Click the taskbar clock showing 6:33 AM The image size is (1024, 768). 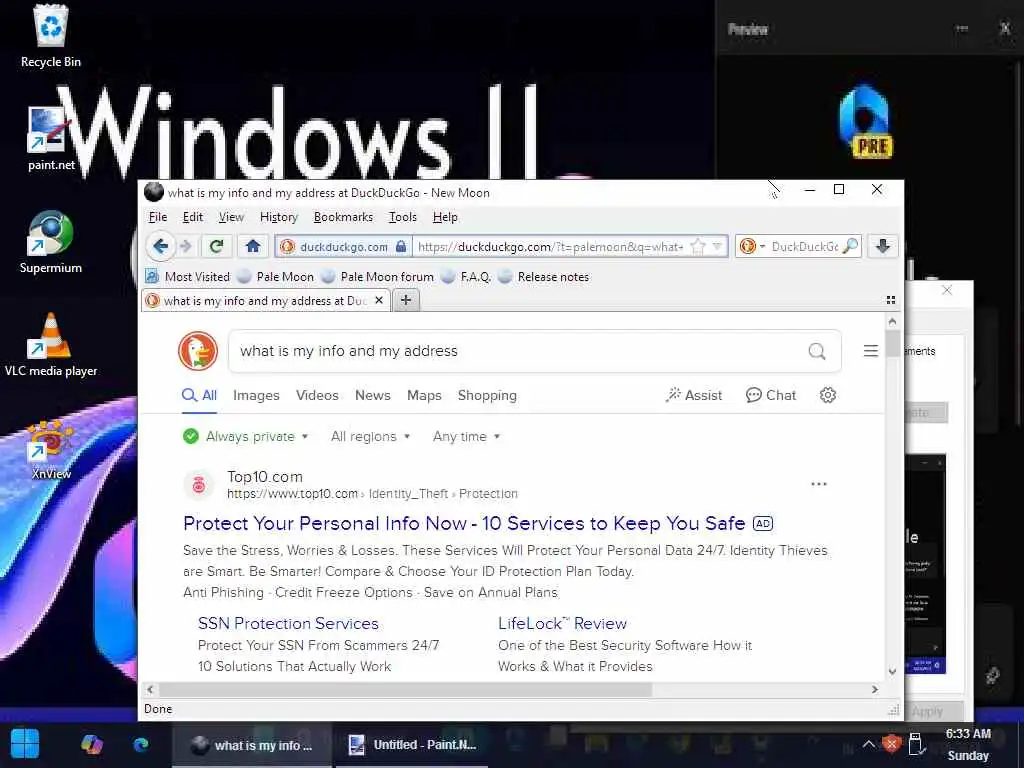pyautogui.click(x=968, y=744)
